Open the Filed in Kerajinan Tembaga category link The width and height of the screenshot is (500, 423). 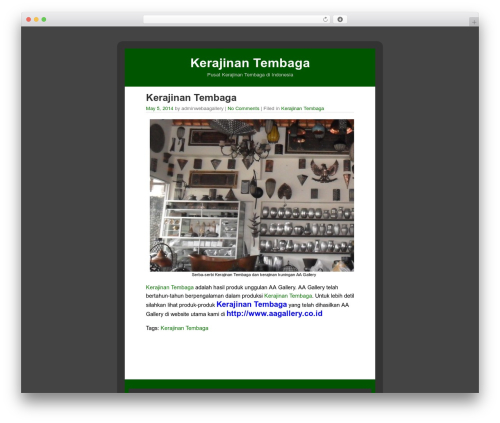point(302,108)
